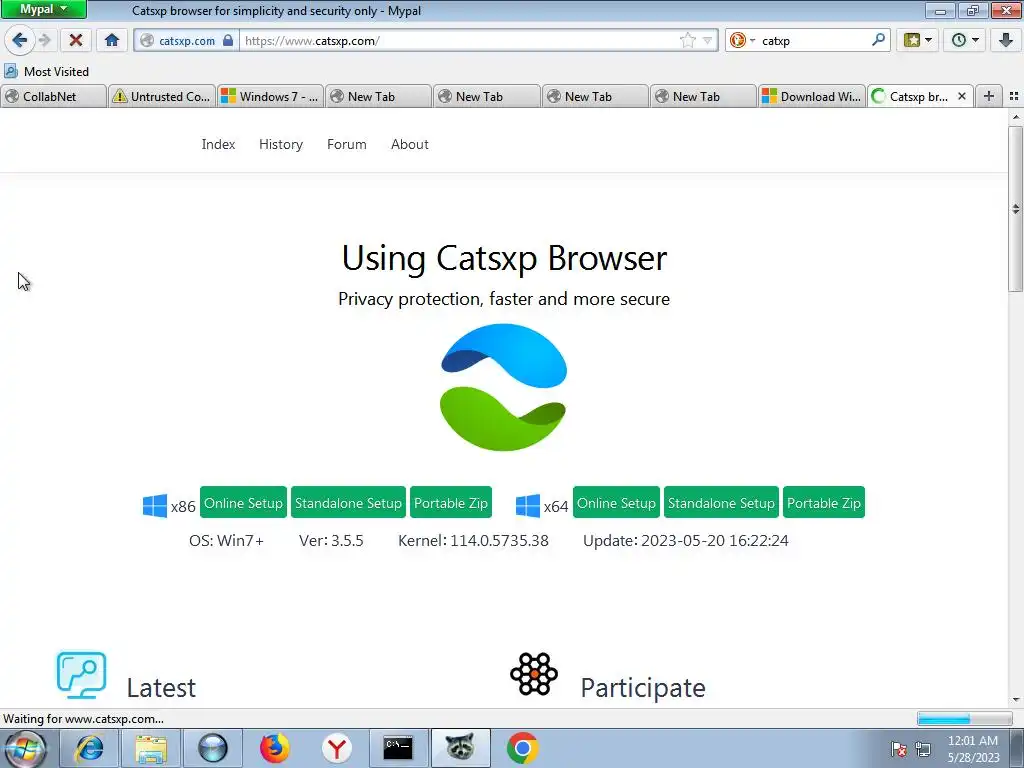Open the Mypal application menu
Viewport: 1024px width, 768px height.
43,9
